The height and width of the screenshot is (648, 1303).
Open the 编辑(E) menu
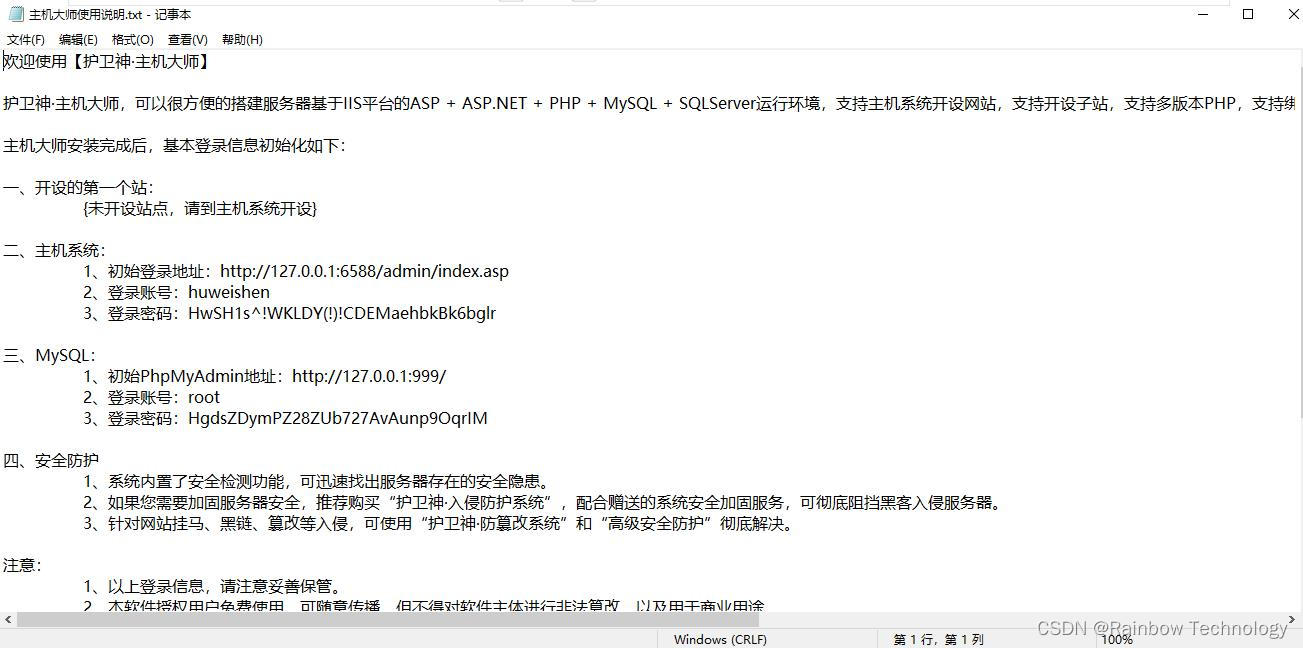point(78,40)
